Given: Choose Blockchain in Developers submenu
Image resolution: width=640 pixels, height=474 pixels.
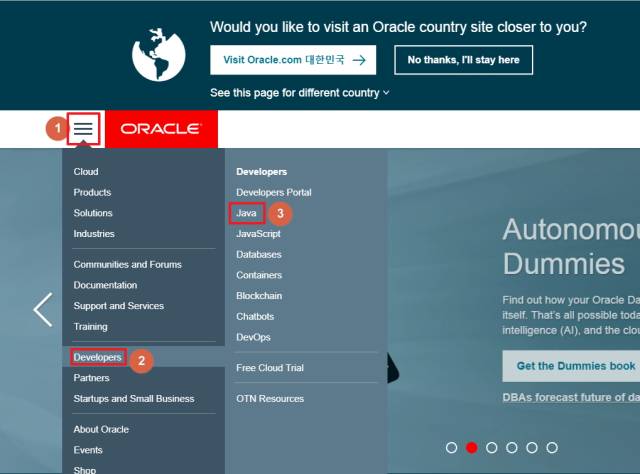Looking at the screenshot, I should pos(259,296).
